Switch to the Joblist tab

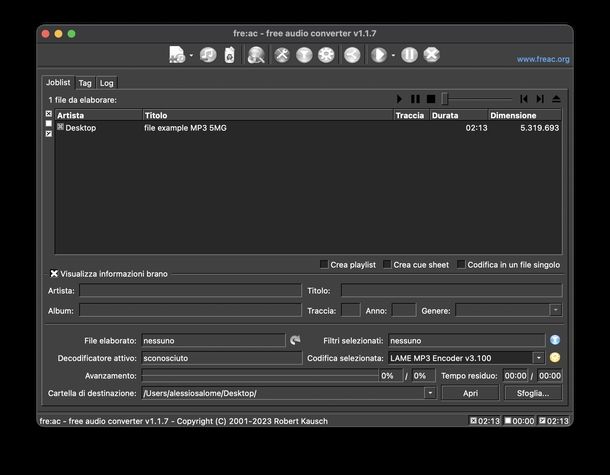[x=58, y=82]
